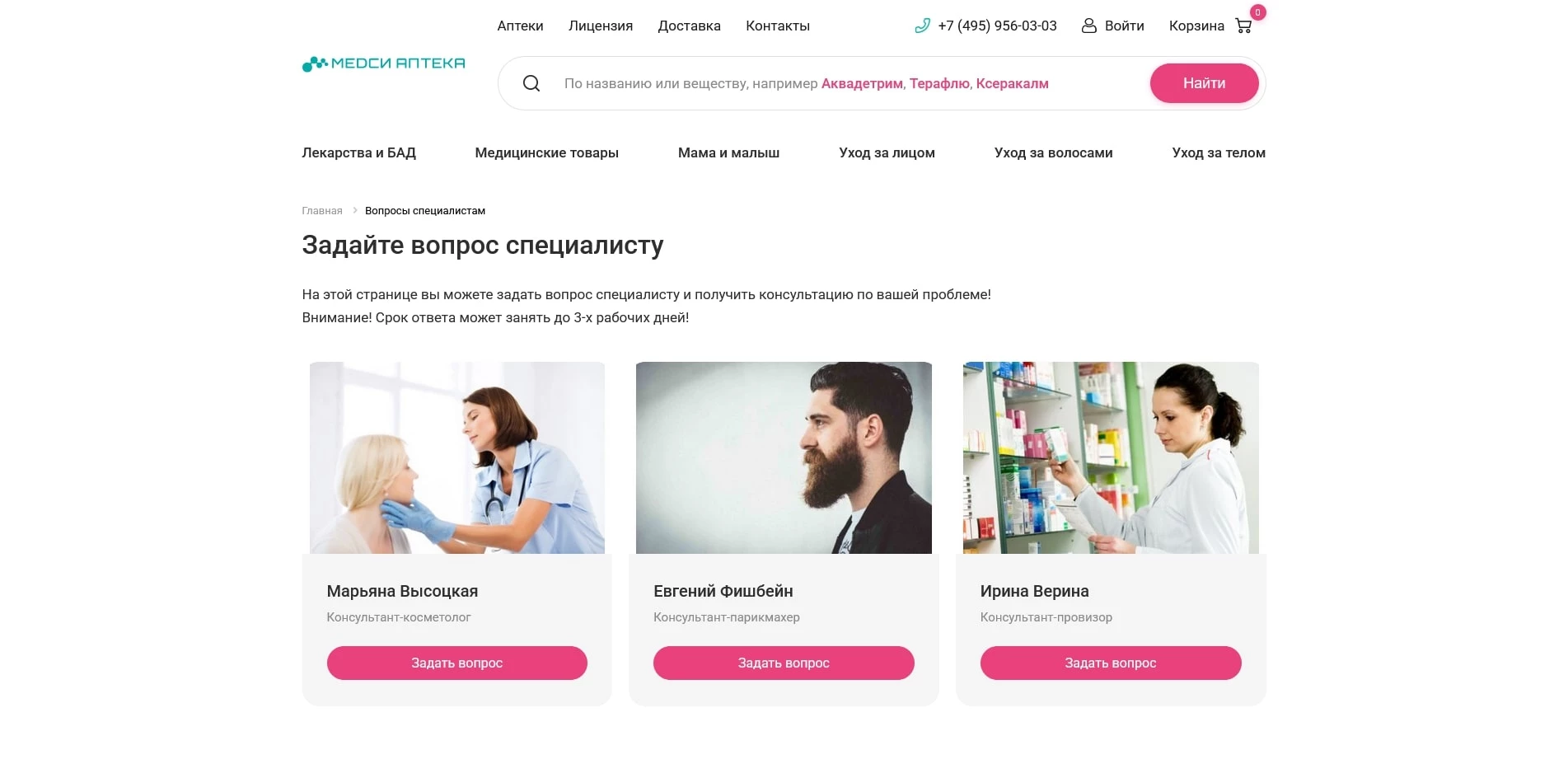The image size is (1568, 764).
Task: Open the Медси Аптека logo
Action: [x=383, y=63]
